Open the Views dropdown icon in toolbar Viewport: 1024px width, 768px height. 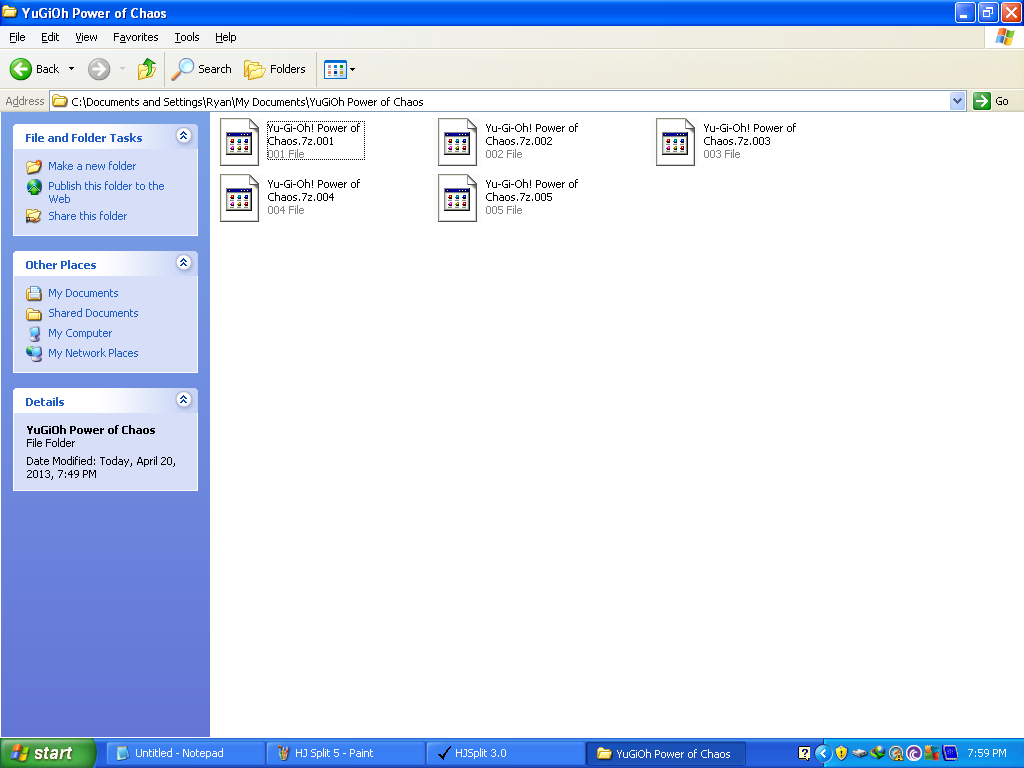pos(340,69)
